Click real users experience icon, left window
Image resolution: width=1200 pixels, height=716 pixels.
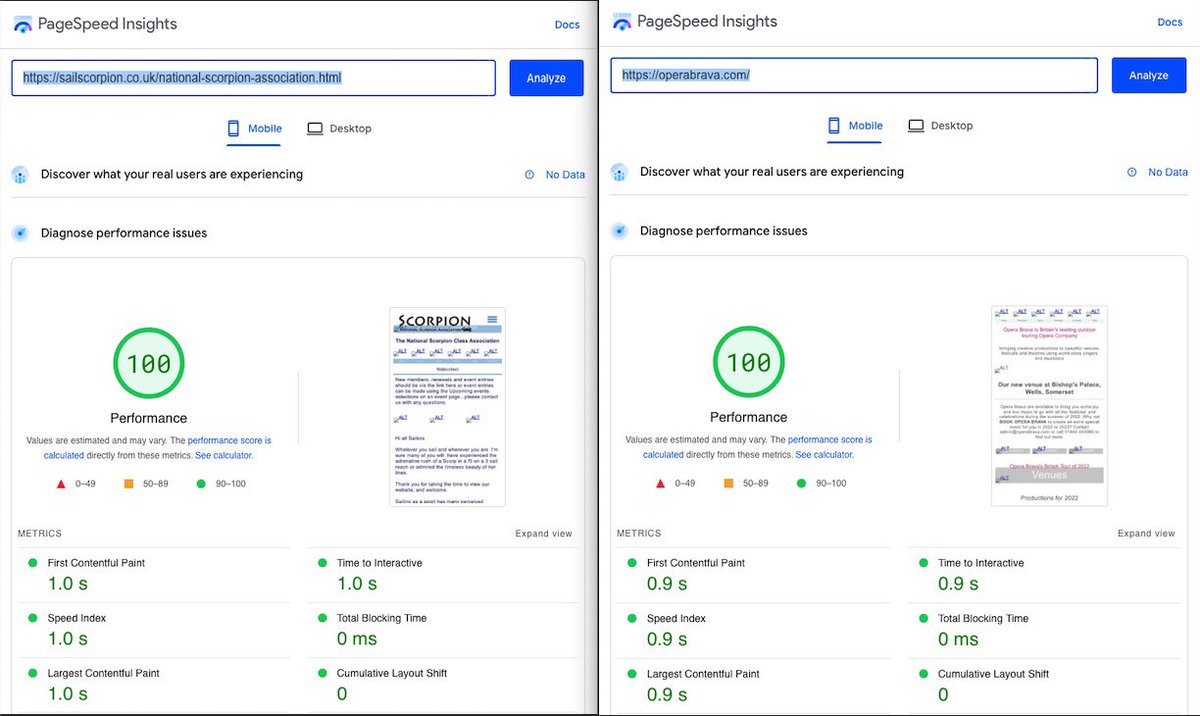tap(20, 175)
